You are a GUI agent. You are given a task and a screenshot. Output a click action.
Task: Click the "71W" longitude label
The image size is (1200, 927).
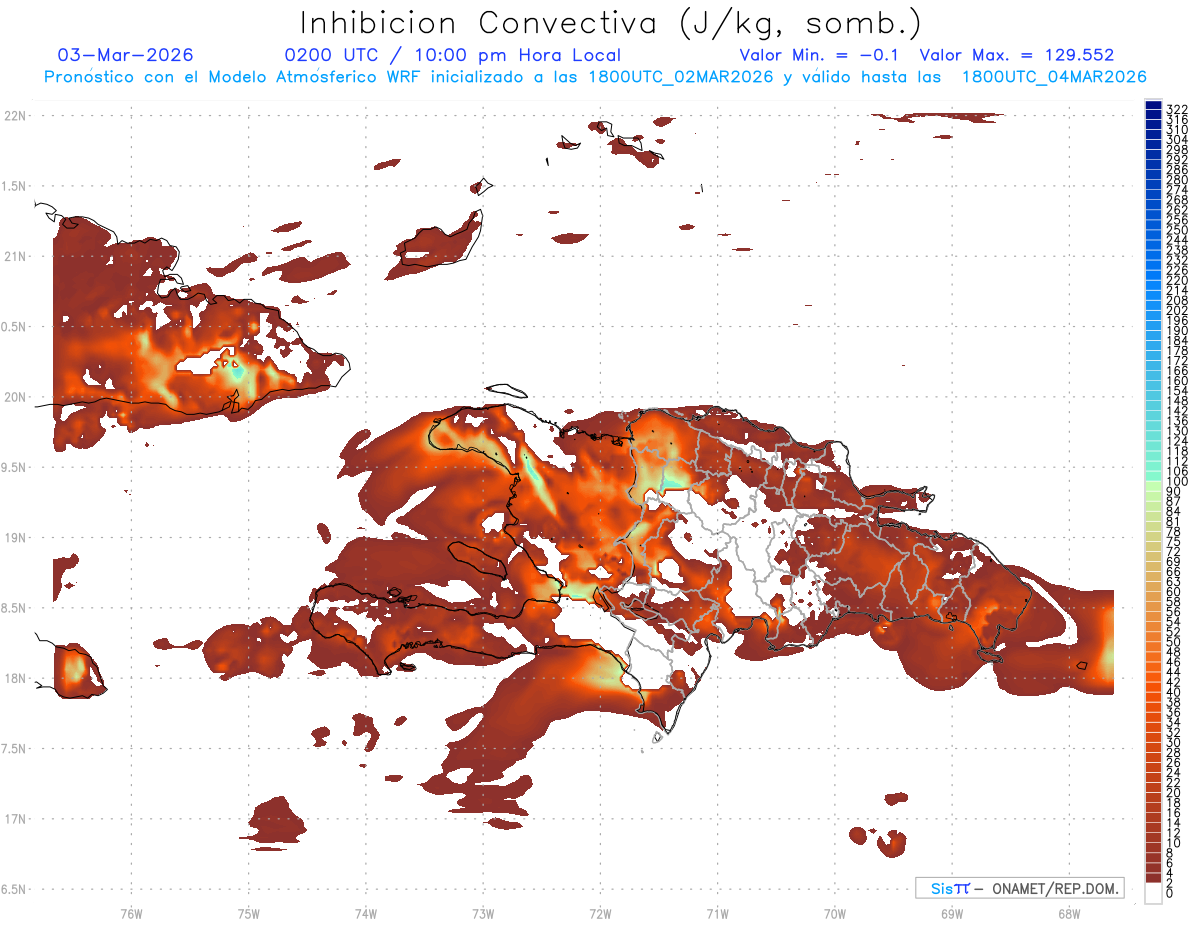[717, 913]
